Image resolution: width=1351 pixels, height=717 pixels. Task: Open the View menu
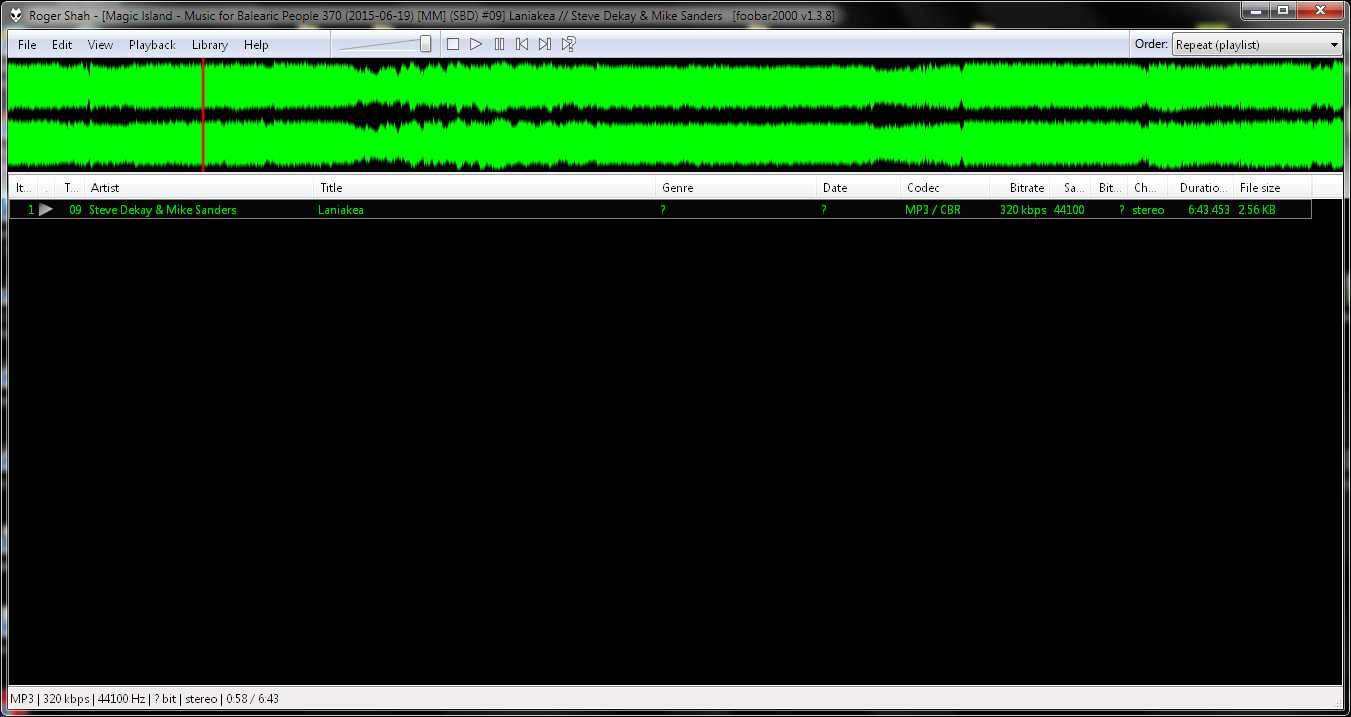[100, 45]
